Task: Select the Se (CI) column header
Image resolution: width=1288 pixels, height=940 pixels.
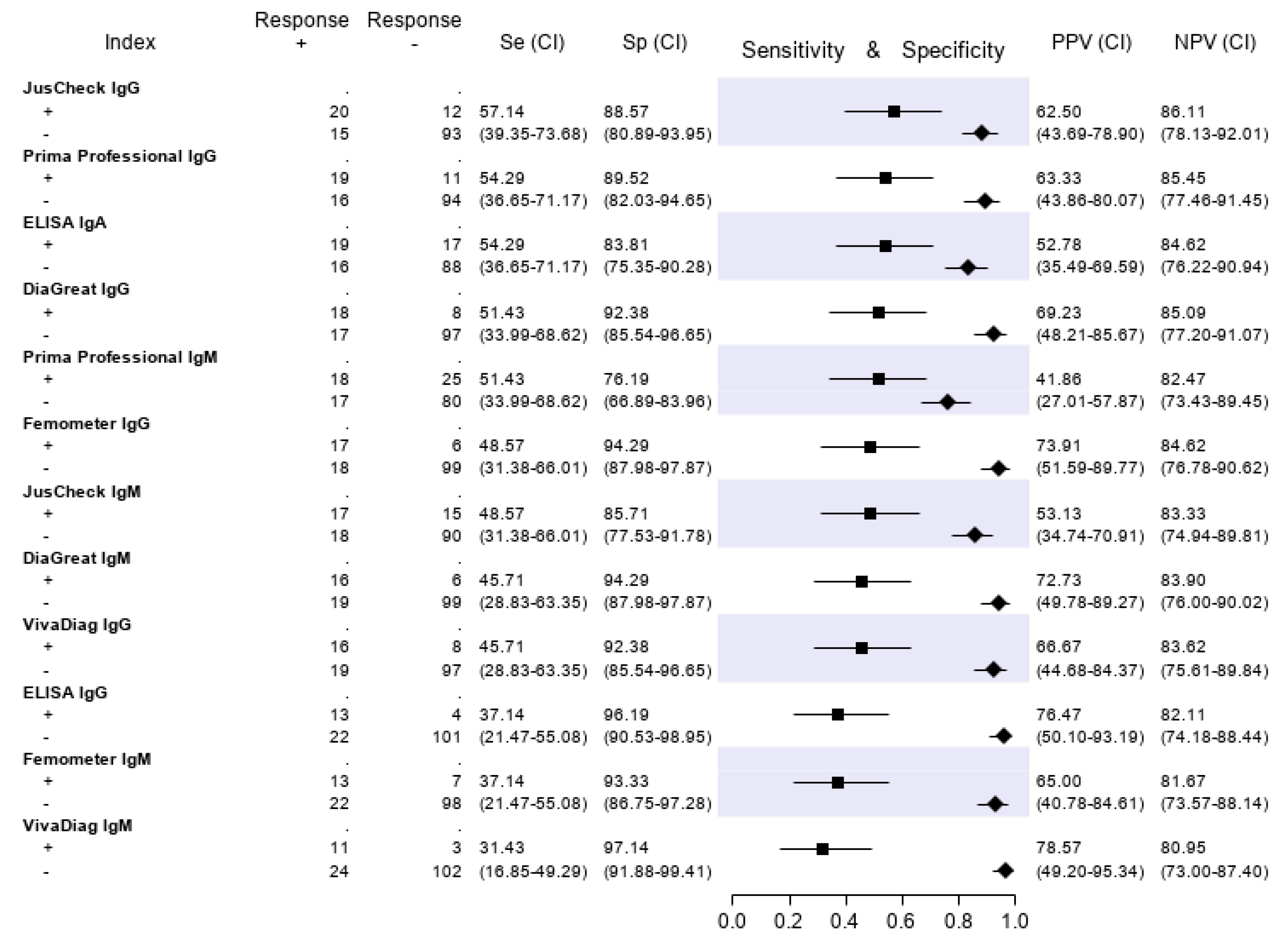Action: click(532, 42)
